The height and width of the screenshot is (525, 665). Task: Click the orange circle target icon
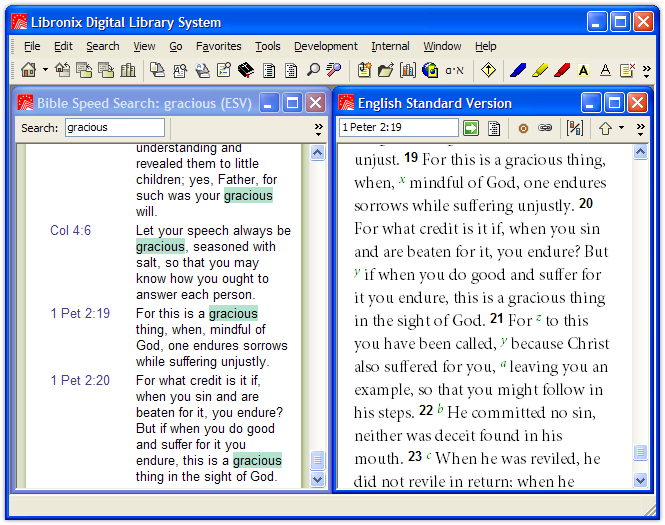click(x=523, y=128)
